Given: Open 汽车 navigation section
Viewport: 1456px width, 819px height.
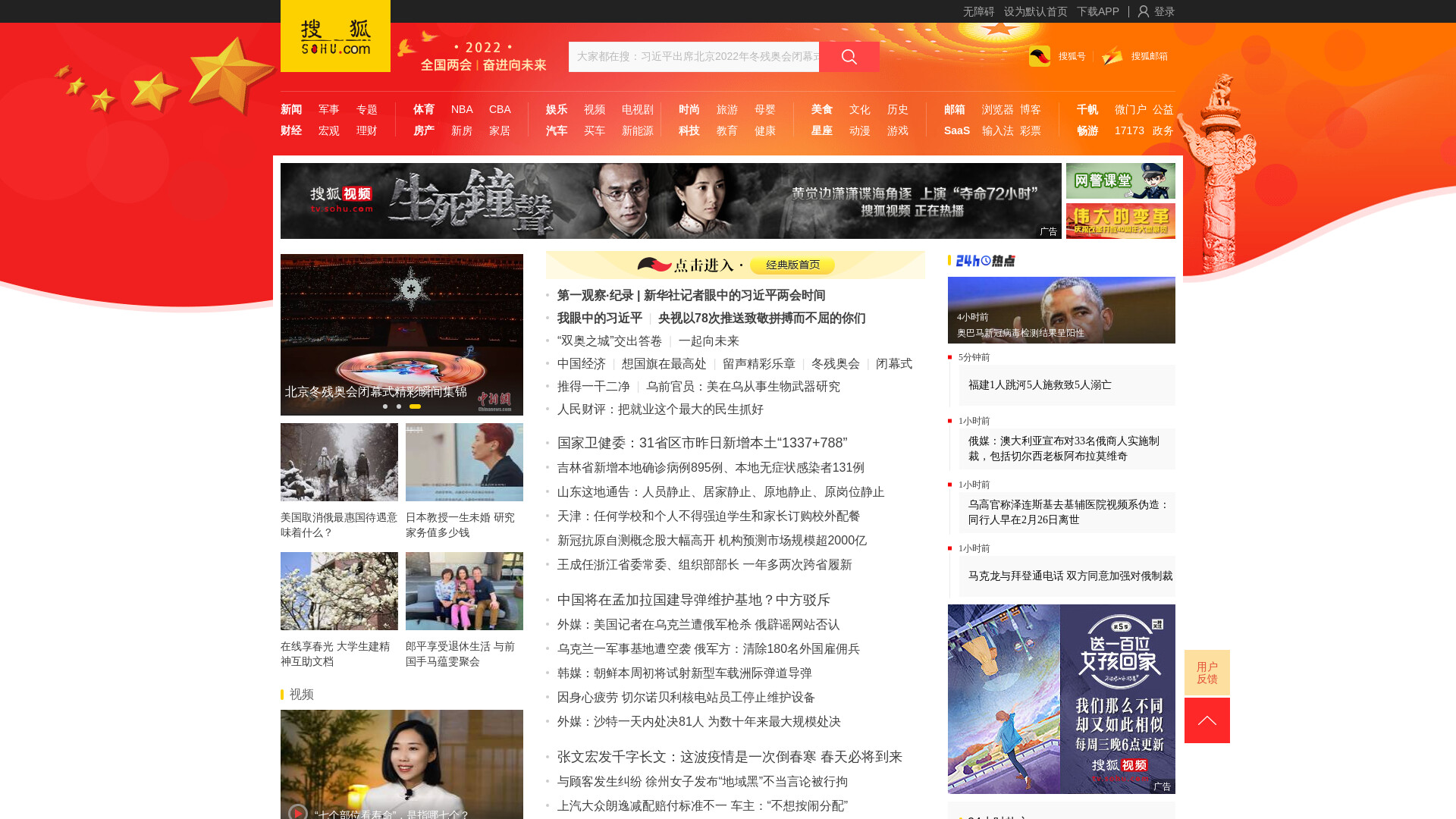Looking at the screenshot, I should click(557, 130).
